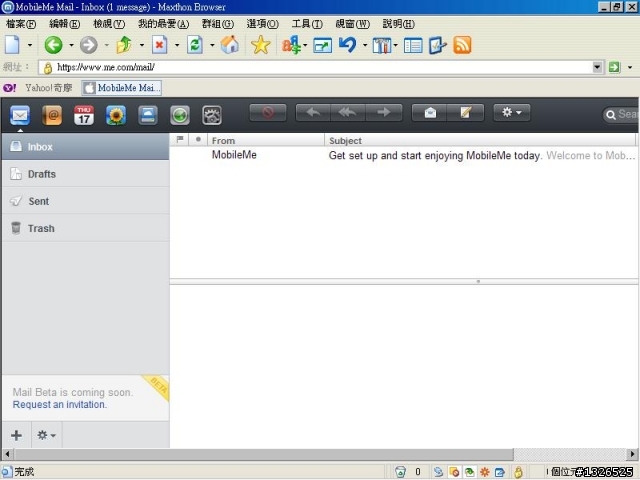
Task: Click the New page icon in browser toolbar
Action: pyautogui.click(x=12, y=45)
